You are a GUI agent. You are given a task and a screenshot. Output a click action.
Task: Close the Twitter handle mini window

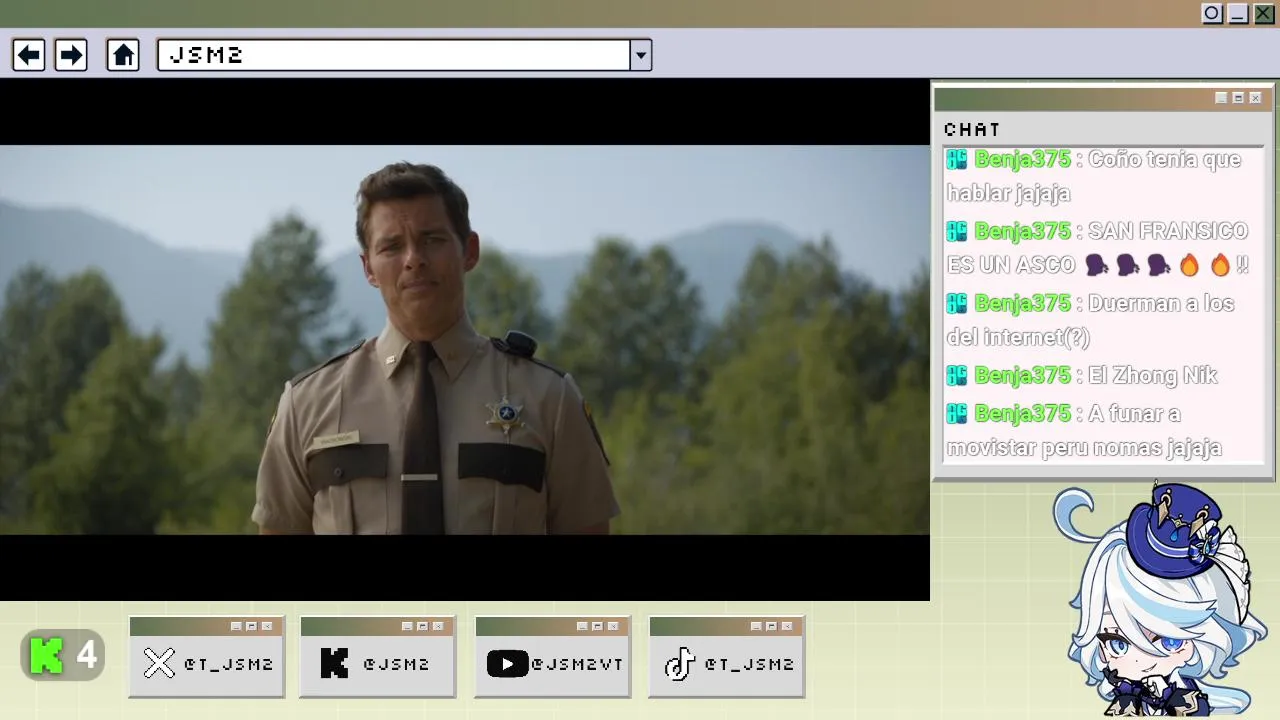coord(267,626)
